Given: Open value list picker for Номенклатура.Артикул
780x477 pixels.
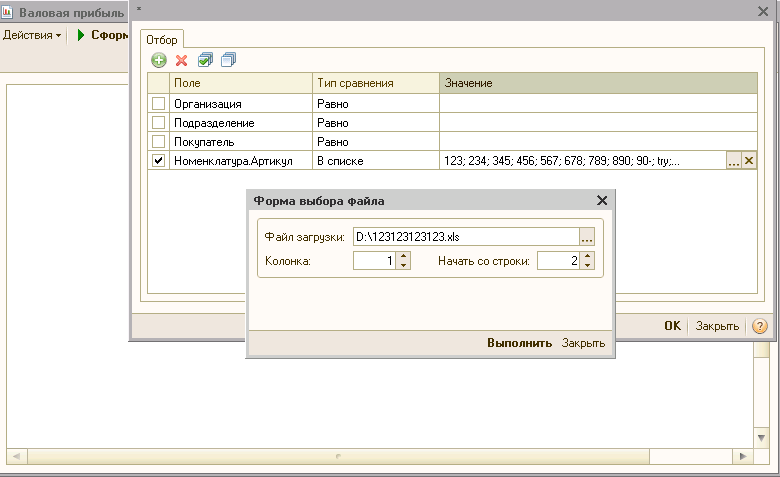Looking at the screenshot, I should point(733,161).
